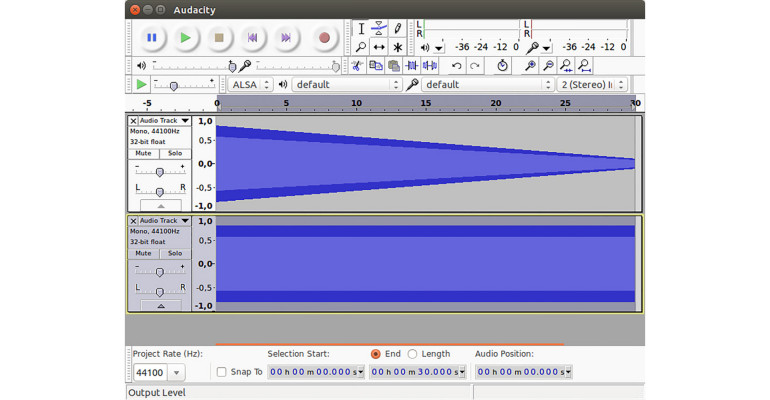Skip to start of project
770x400 pixels.
click(x=252, y=38)
